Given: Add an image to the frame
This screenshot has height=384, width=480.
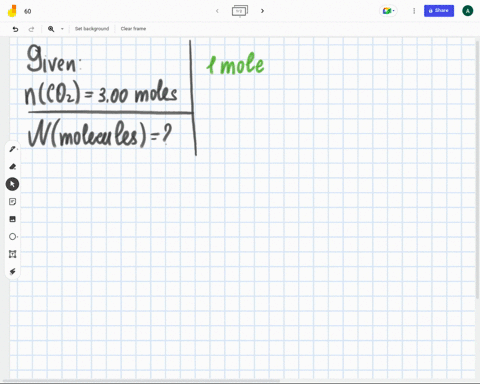Looking at the screenshot, I should point(13,219).
